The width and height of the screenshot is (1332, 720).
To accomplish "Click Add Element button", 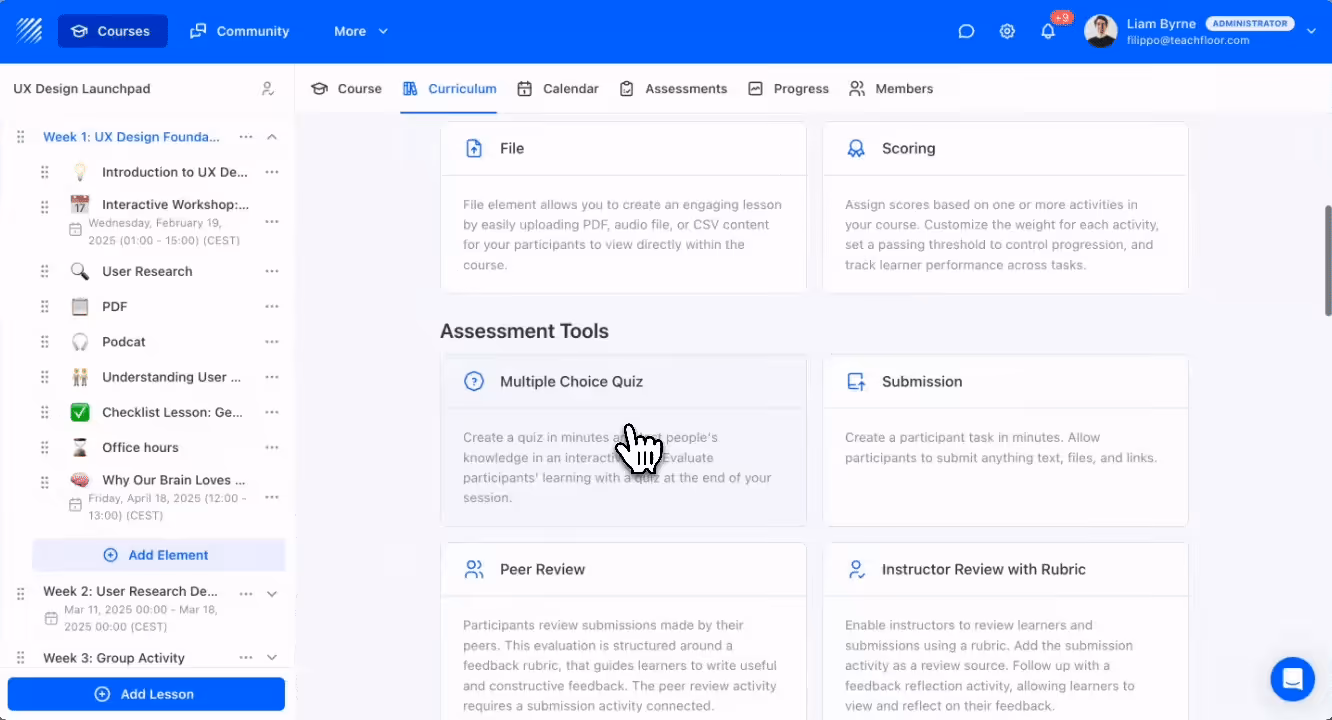I will pyautogui.click(x=159, y=555).
